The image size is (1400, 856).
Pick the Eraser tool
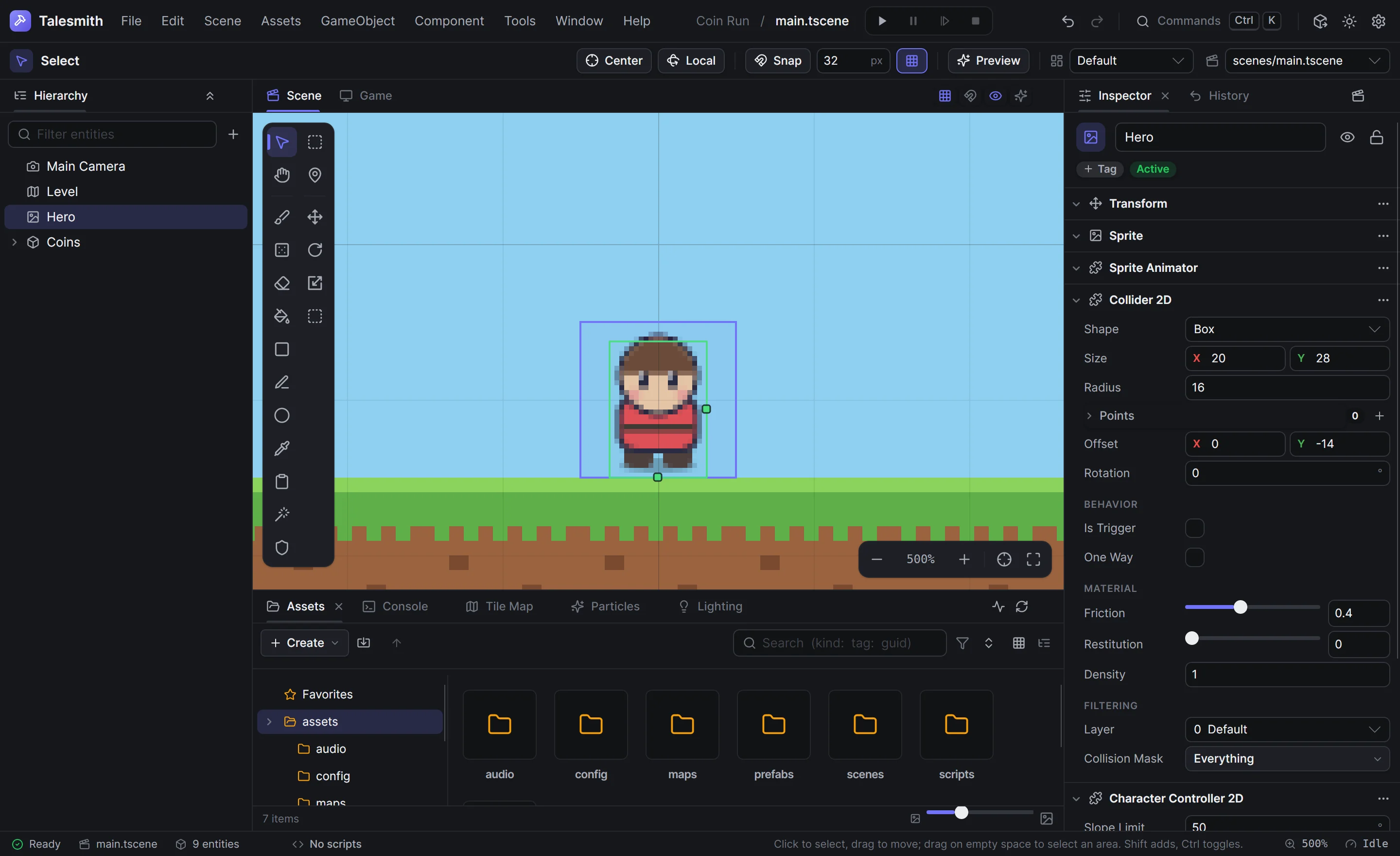pos(282,283)
